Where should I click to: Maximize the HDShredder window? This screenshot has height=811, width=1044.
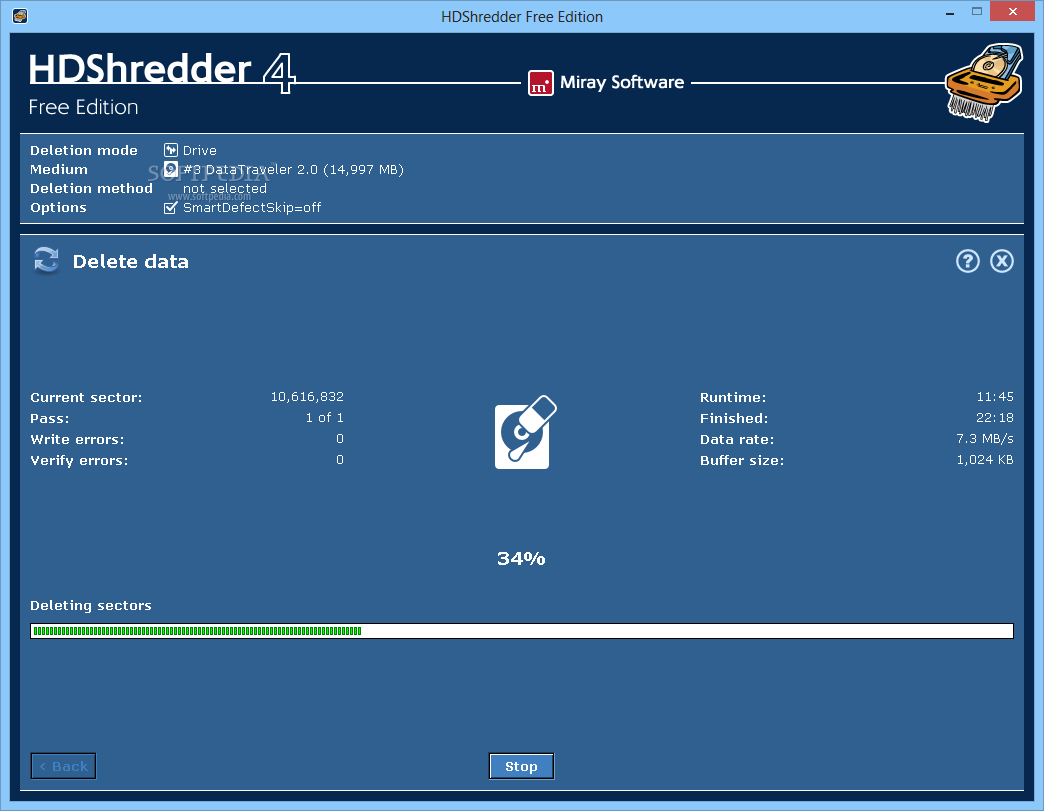(977, 11)
